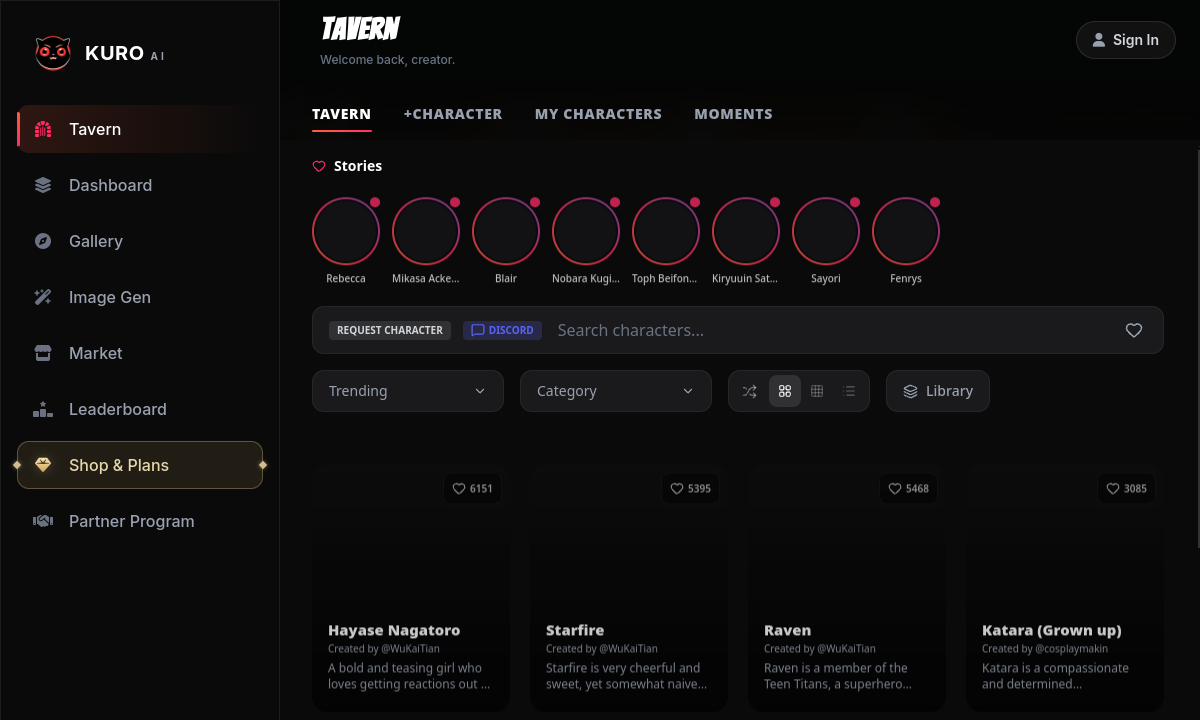The width and height of the screenshot is (1200, 720).
Task: Open Rebecca's story circle
Action: (346, 231)
